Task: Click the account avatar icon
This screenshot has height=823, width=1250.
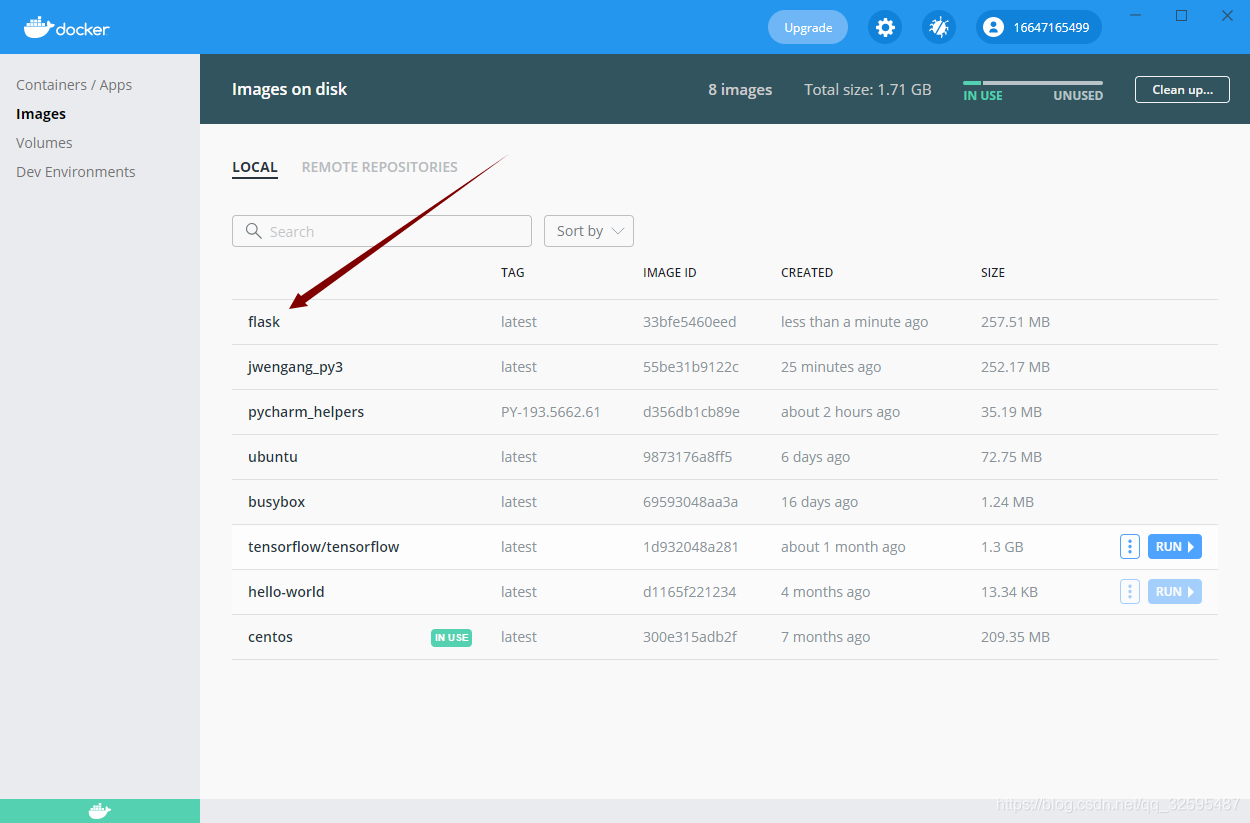Action: coord(993,27)
